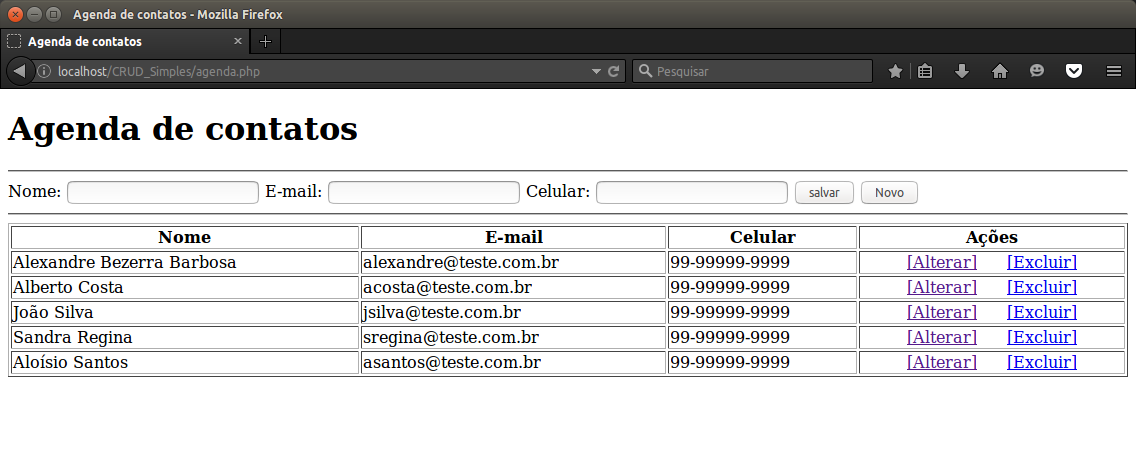
Task: Expand the URL history dropdown arrow
Action: click(x=596, y=72)
